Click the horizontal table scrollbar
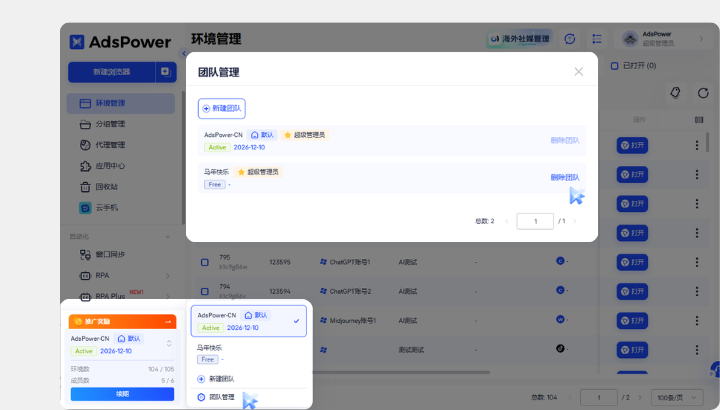 [x=401, y=372]
